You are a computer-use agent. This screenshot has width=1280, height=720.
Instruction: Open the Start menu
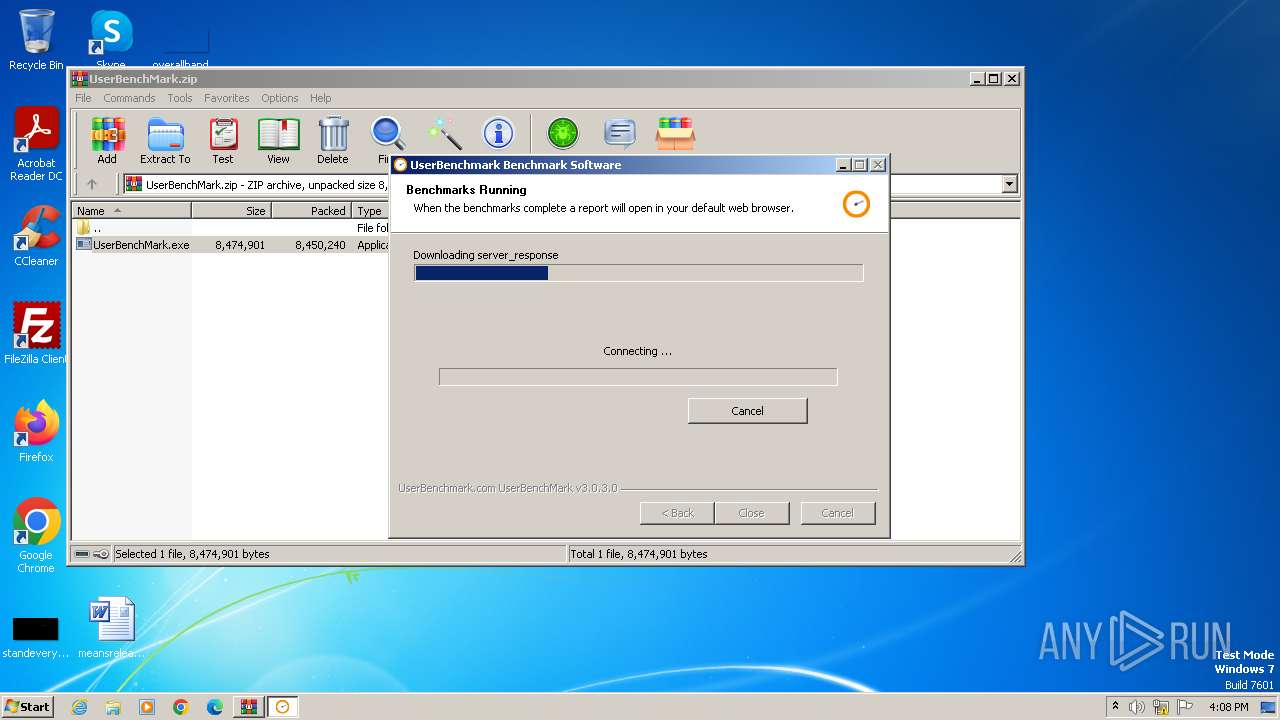click(27, 706)
